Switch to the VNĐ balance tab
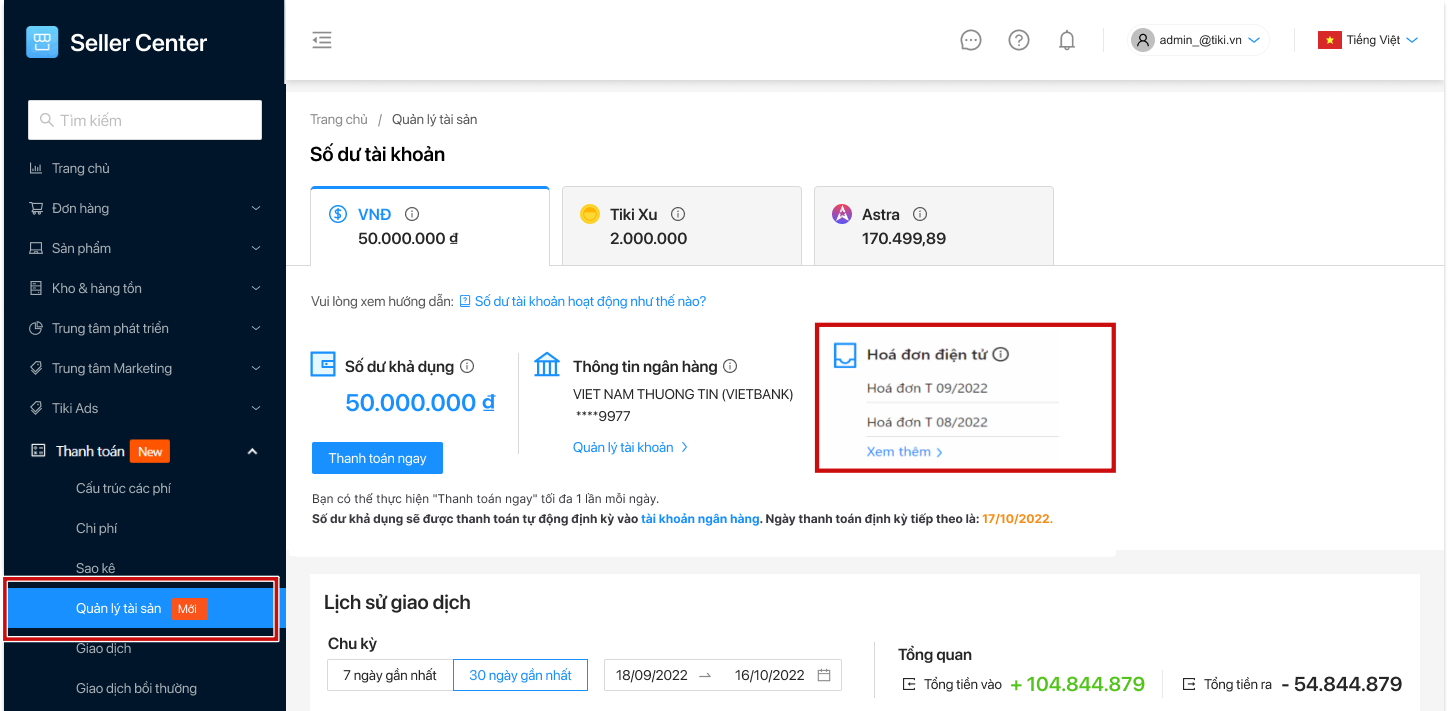 click(430, 226)
